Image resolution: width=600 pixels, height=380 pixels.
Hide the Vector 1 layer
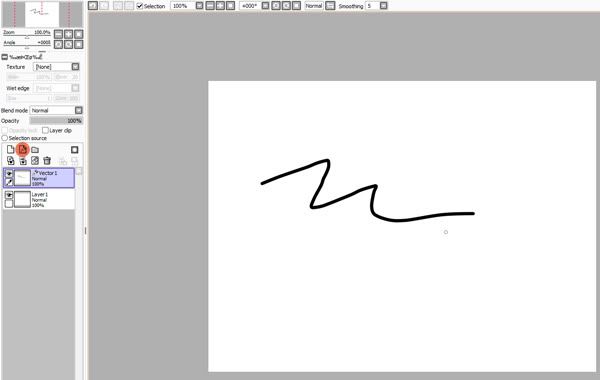pos(9,173)
